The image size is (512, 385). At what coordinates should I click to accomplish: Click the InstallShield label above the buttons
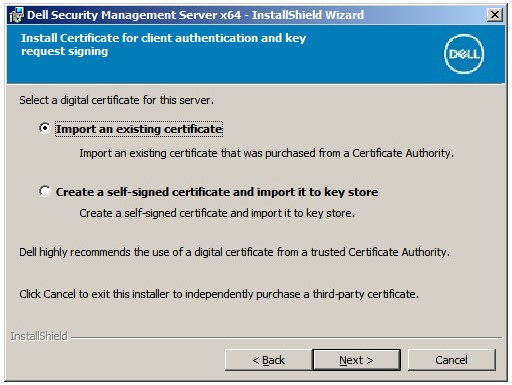[39, 336]
